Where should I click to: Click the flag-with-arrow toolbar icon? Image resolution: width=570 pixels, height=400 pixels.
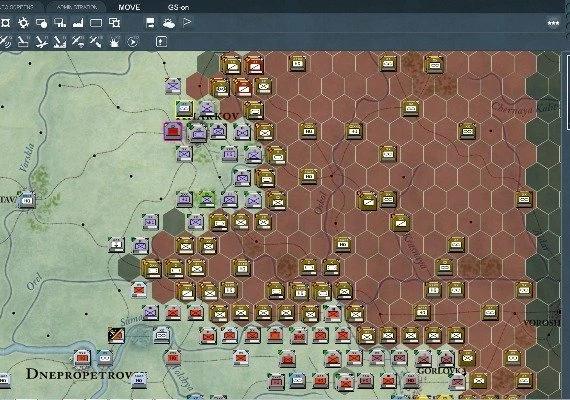(150, 23)
